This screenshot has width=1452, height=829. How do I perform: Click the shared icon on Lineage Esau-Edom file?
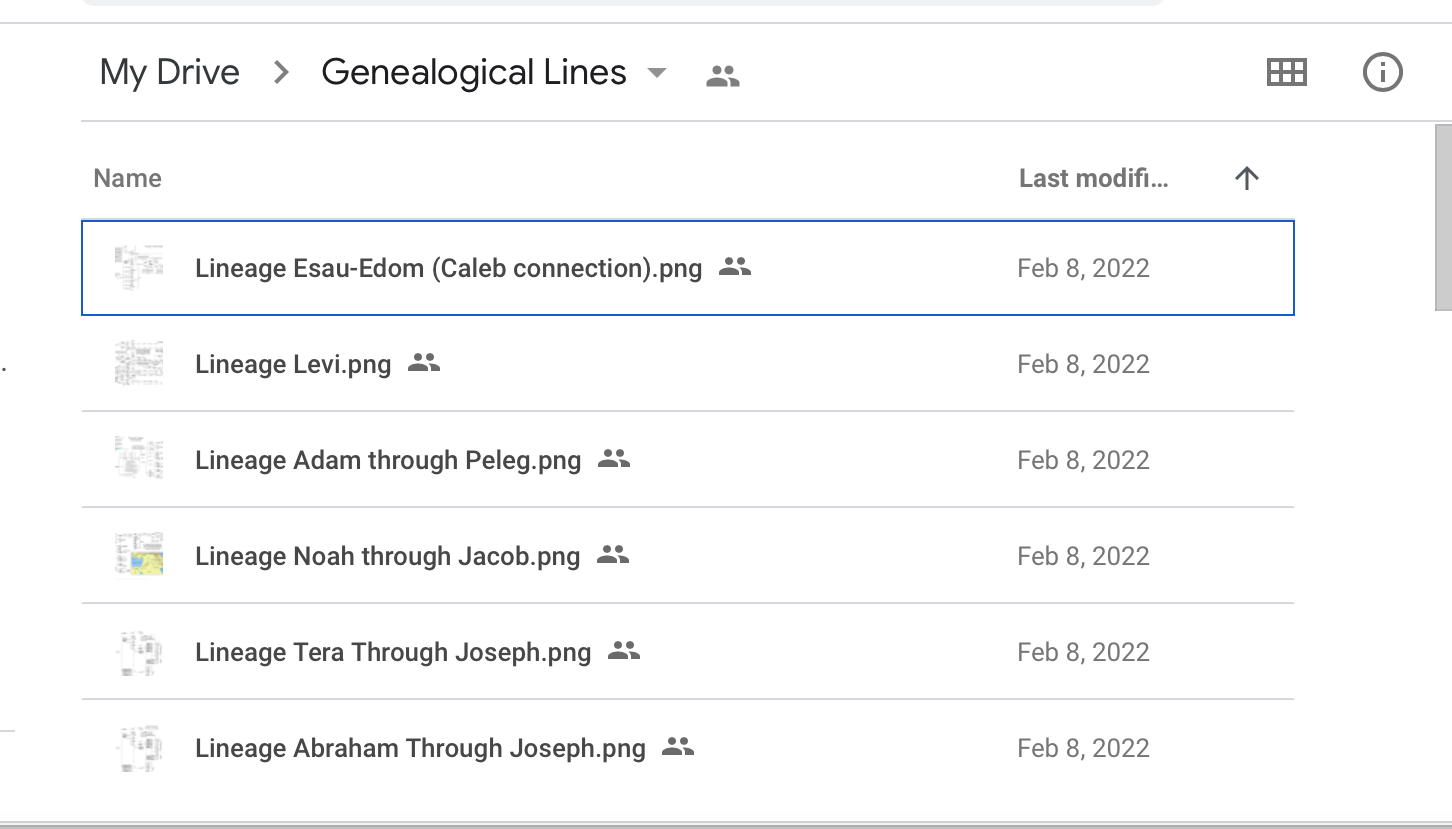point(735,266)
